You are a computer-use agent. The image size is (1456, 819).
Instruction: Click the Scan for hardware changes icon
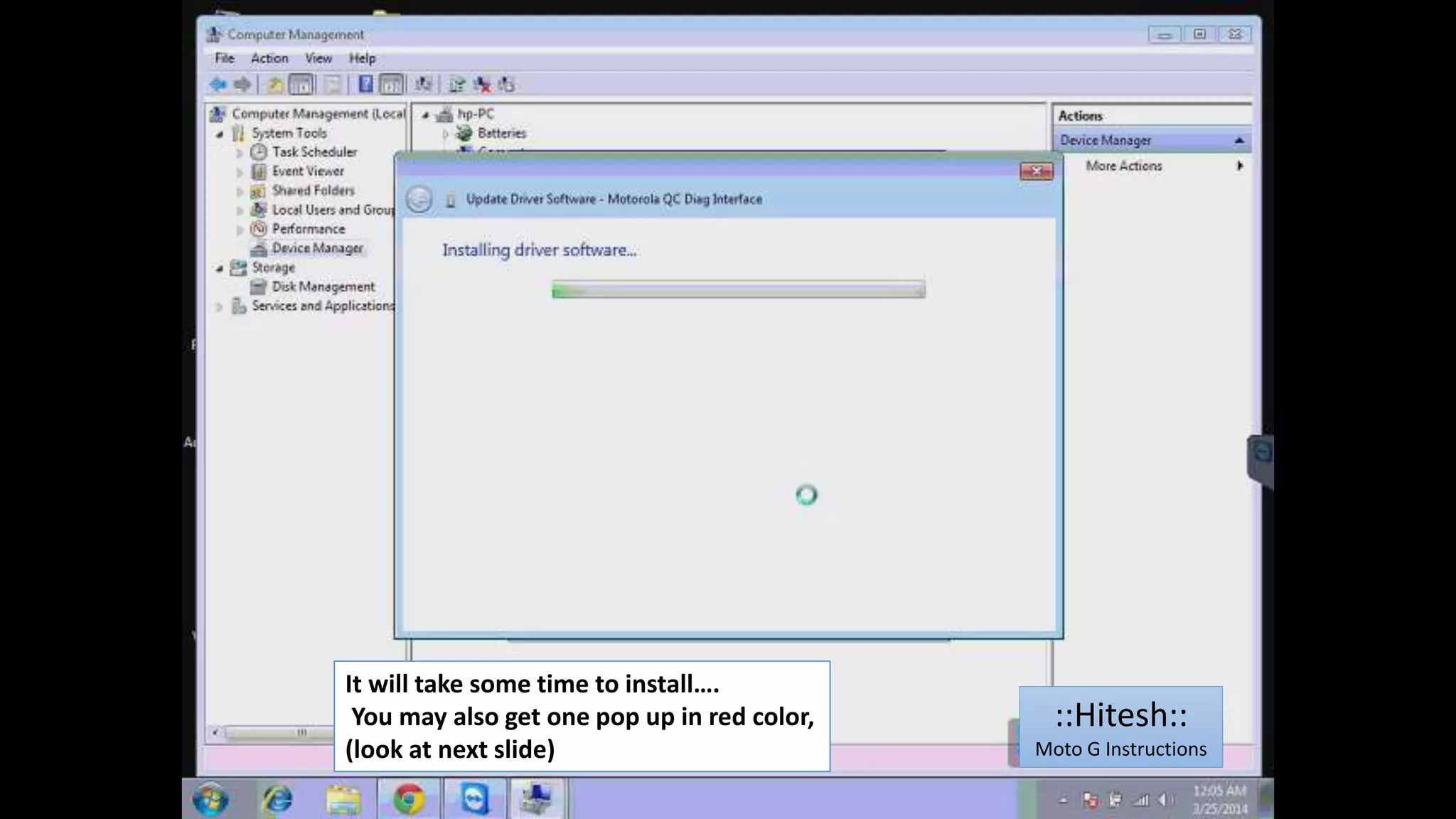pyautogui.click(x=424, y=85)
